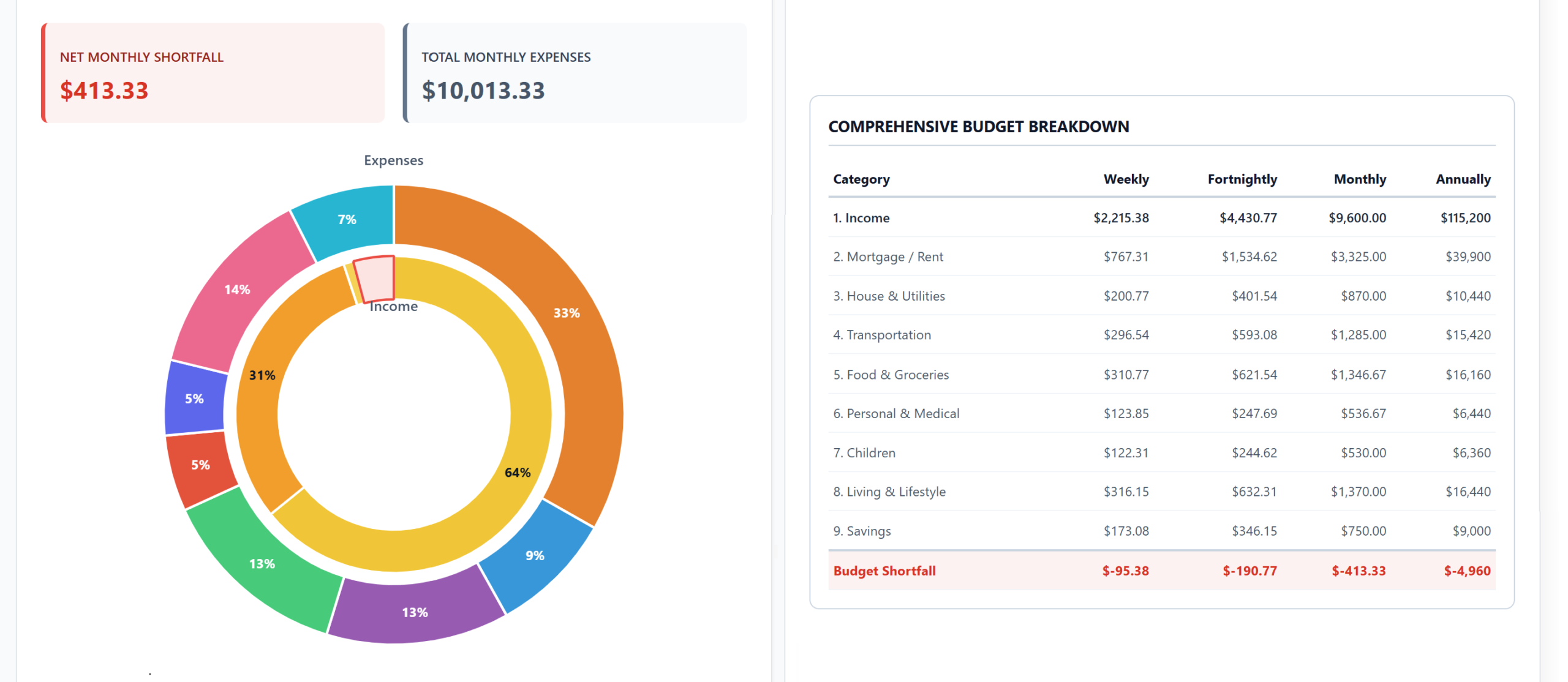1568x682 pixels.
Task: Click House & Utilities monthly value $870.00
Action: [1363, 296]
